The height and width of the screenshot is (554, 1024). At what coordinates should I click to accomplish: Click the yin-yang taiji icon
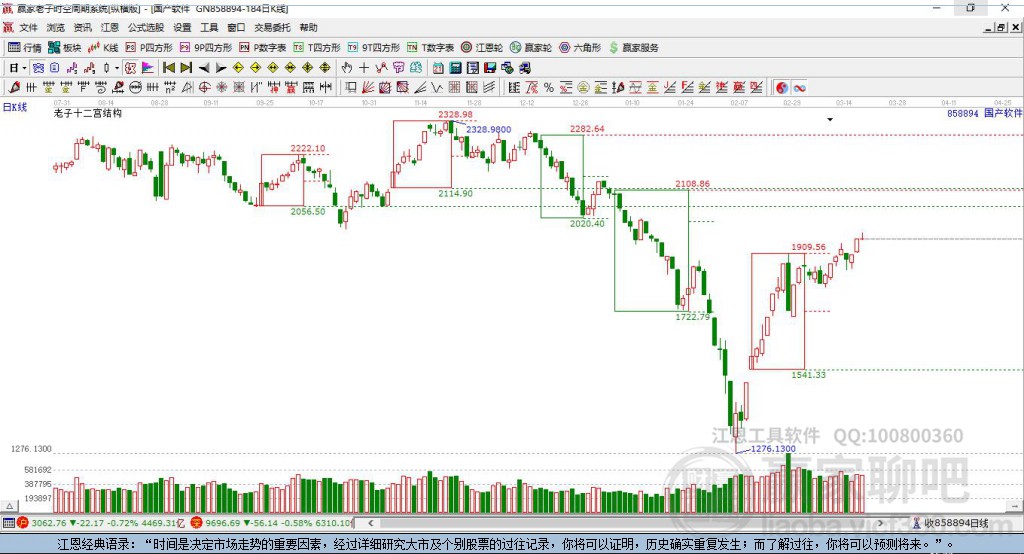[x=782, y=88]
